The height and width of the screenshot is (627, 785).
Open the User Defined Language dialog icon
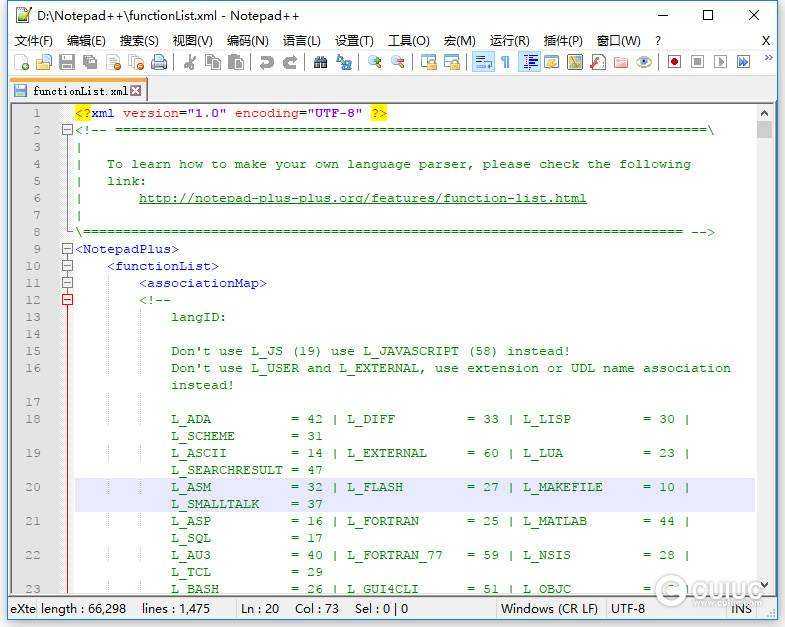[552, 62]
